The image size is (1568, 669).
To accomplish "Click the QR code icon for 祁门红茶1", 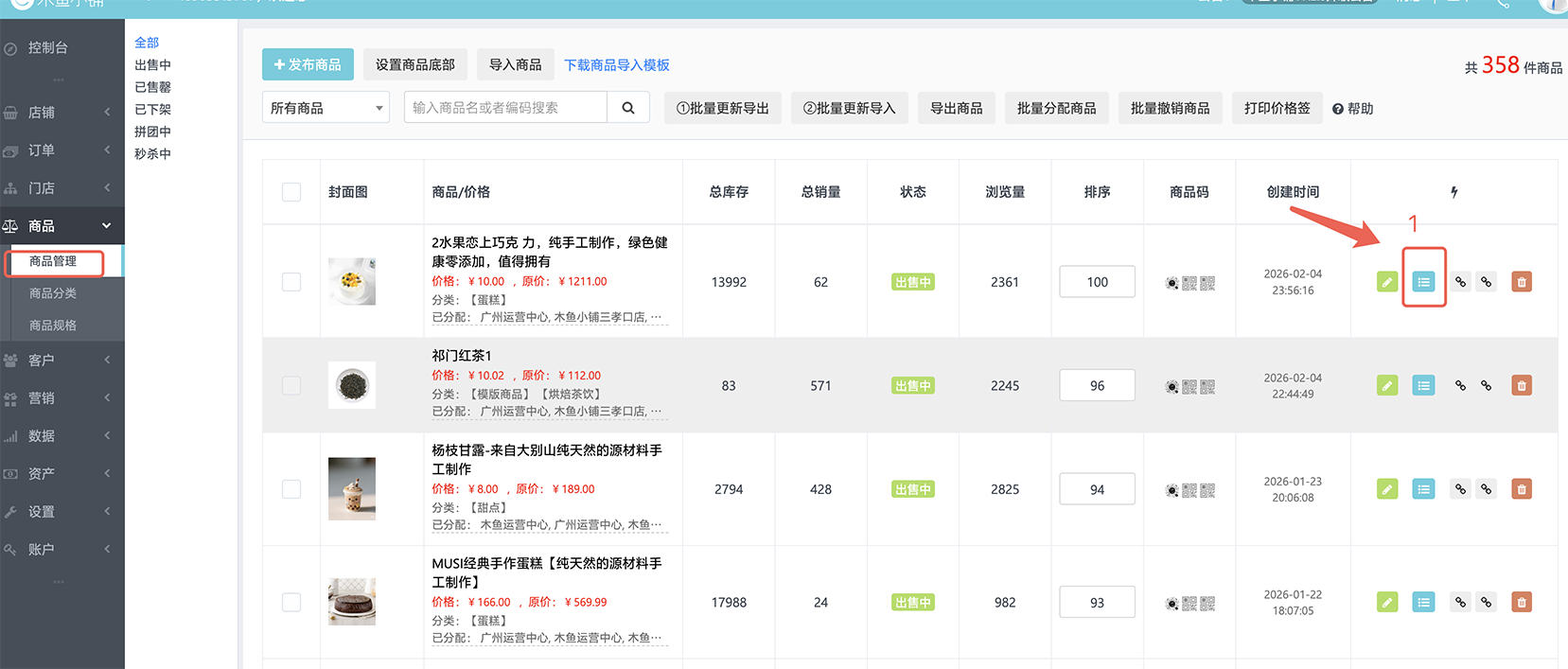I will point(1189,386).
